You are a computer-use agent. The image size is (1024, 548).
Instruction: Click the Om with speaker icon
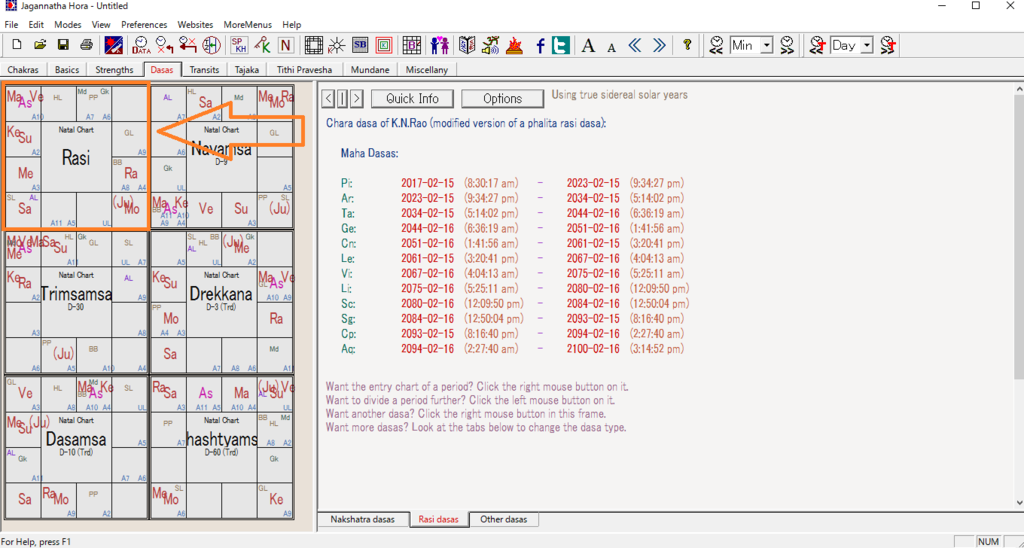[x=490, y=45]
